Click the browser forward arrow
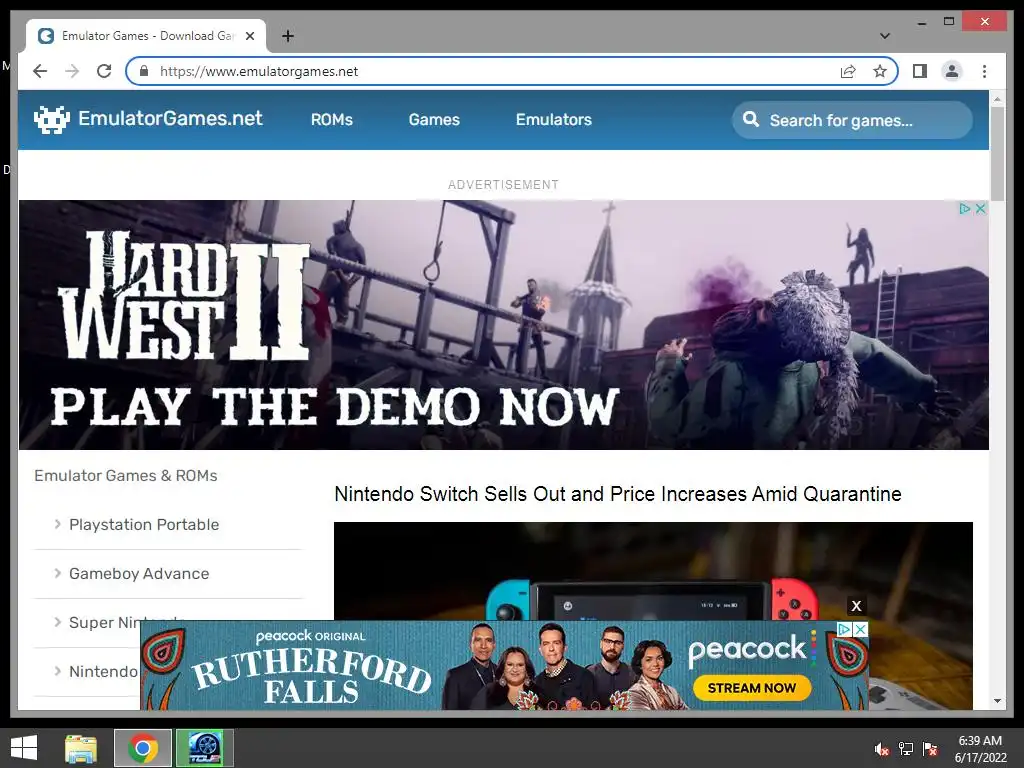 (72, 71)
